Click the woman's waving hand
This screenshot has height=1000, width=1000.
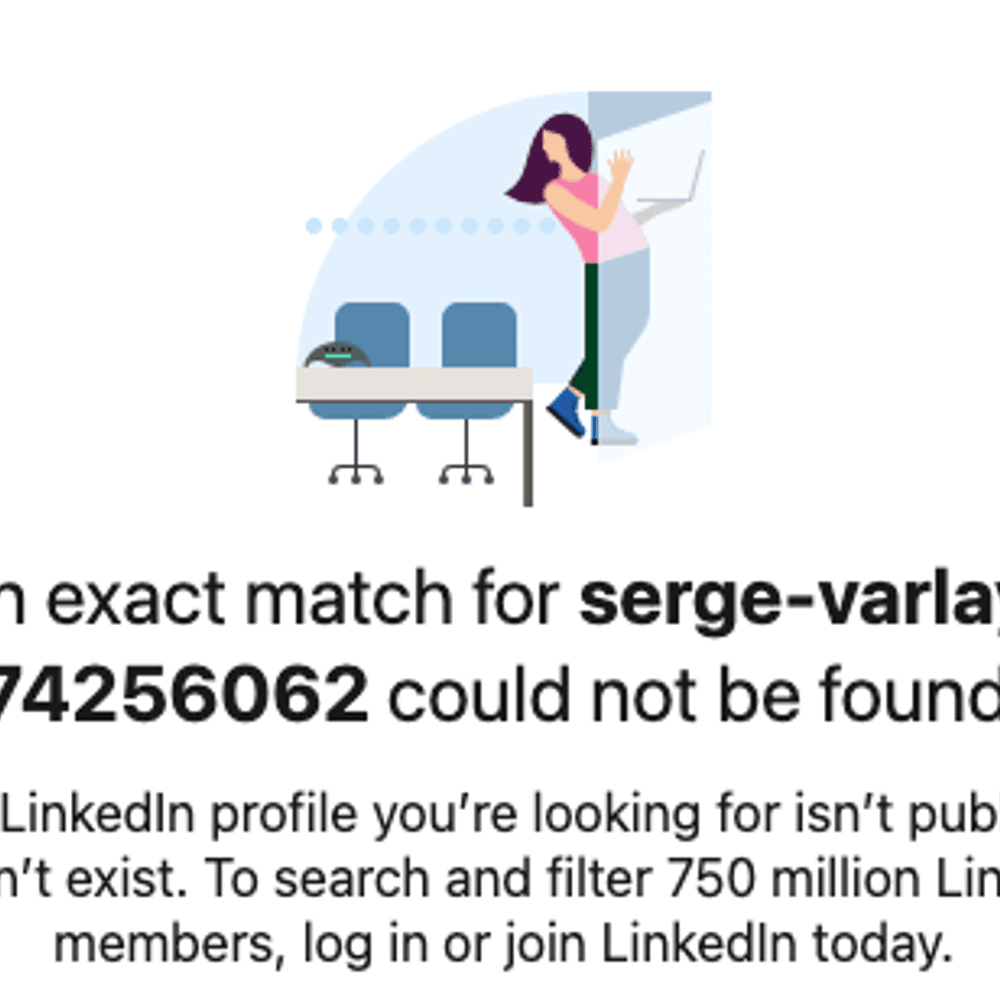pyautogui.click(x=619, y=164)
